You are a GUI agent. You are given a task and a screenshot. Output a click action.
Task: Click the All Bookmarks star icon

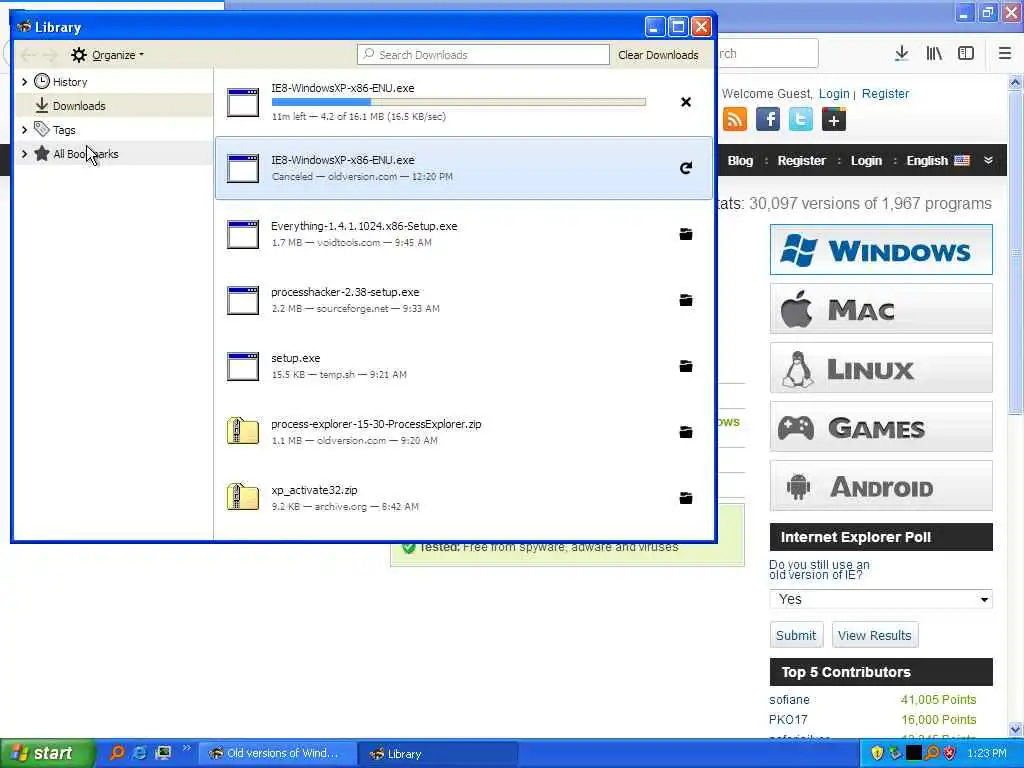pyautogui.click(x=42, y=153)
